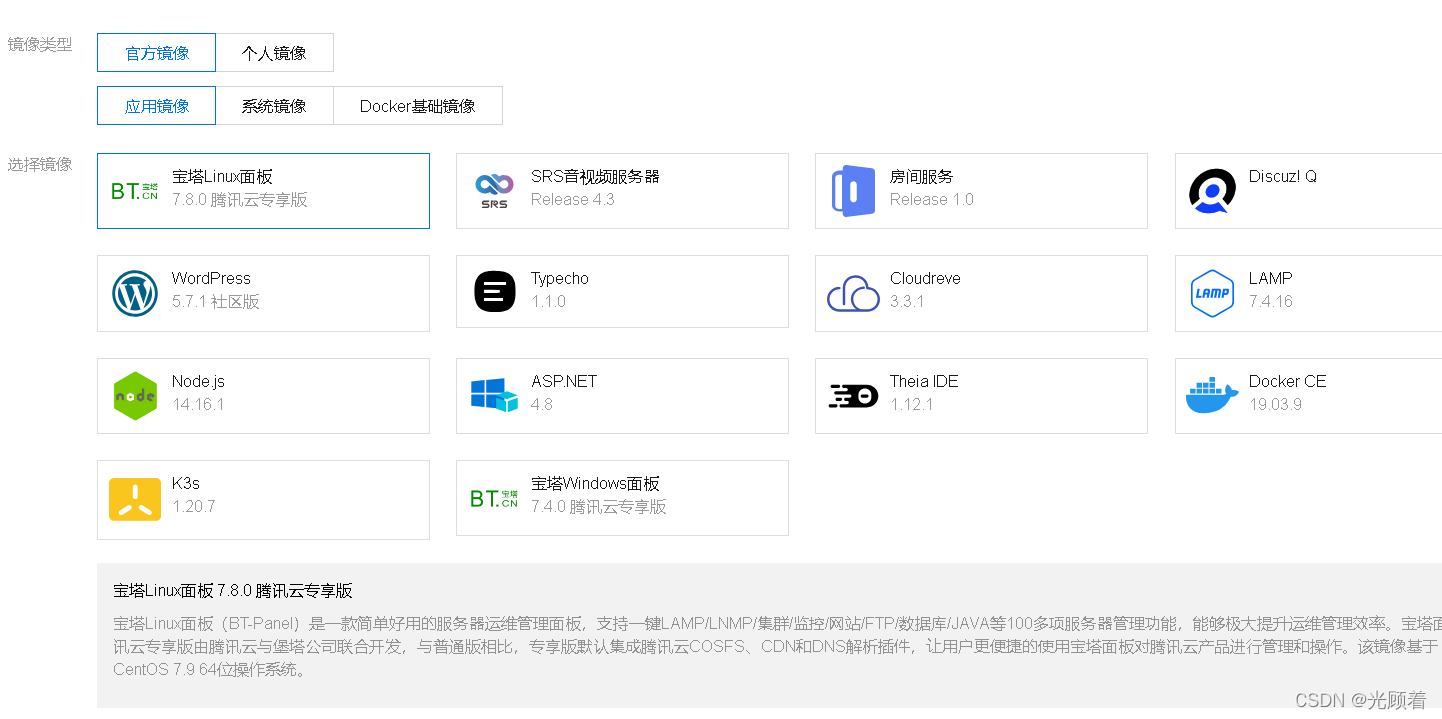This screenshot has width=1442, height=719.
Task: Select the Cloudreve title text
Action: click(x=925, y=279)
